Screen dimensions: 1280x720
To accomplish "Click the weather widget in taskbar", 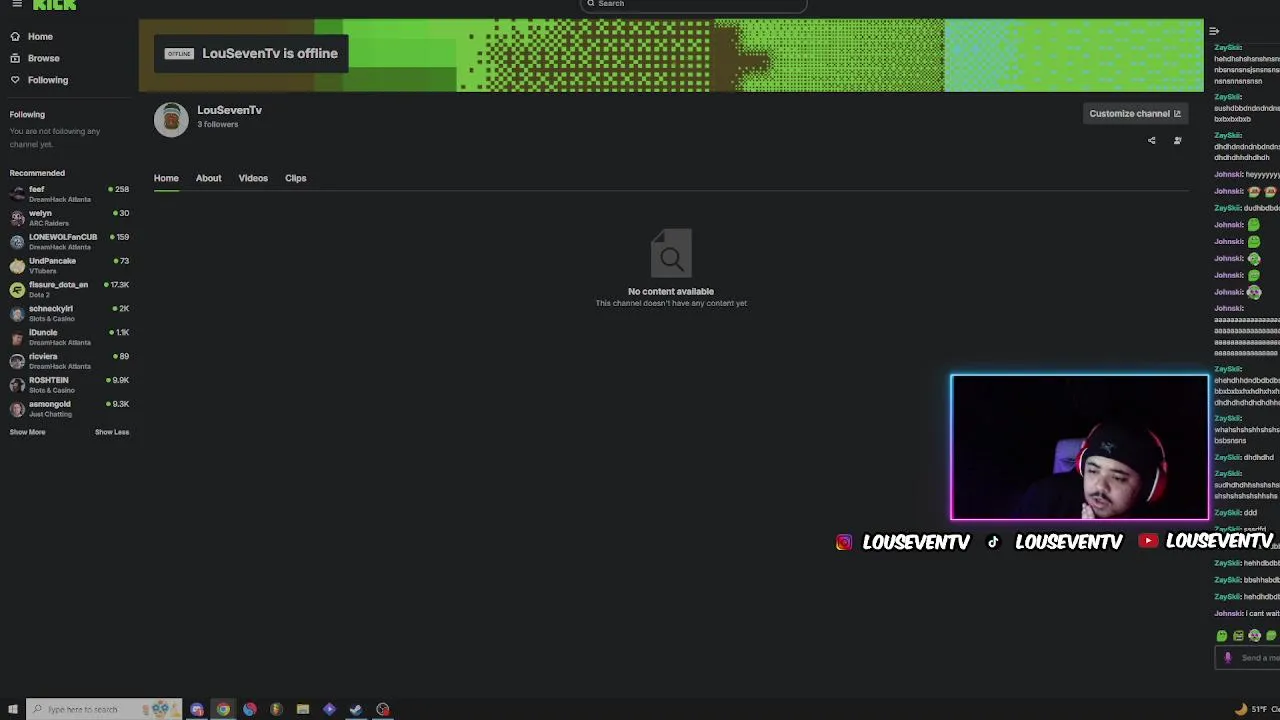I will (1256, 710).
